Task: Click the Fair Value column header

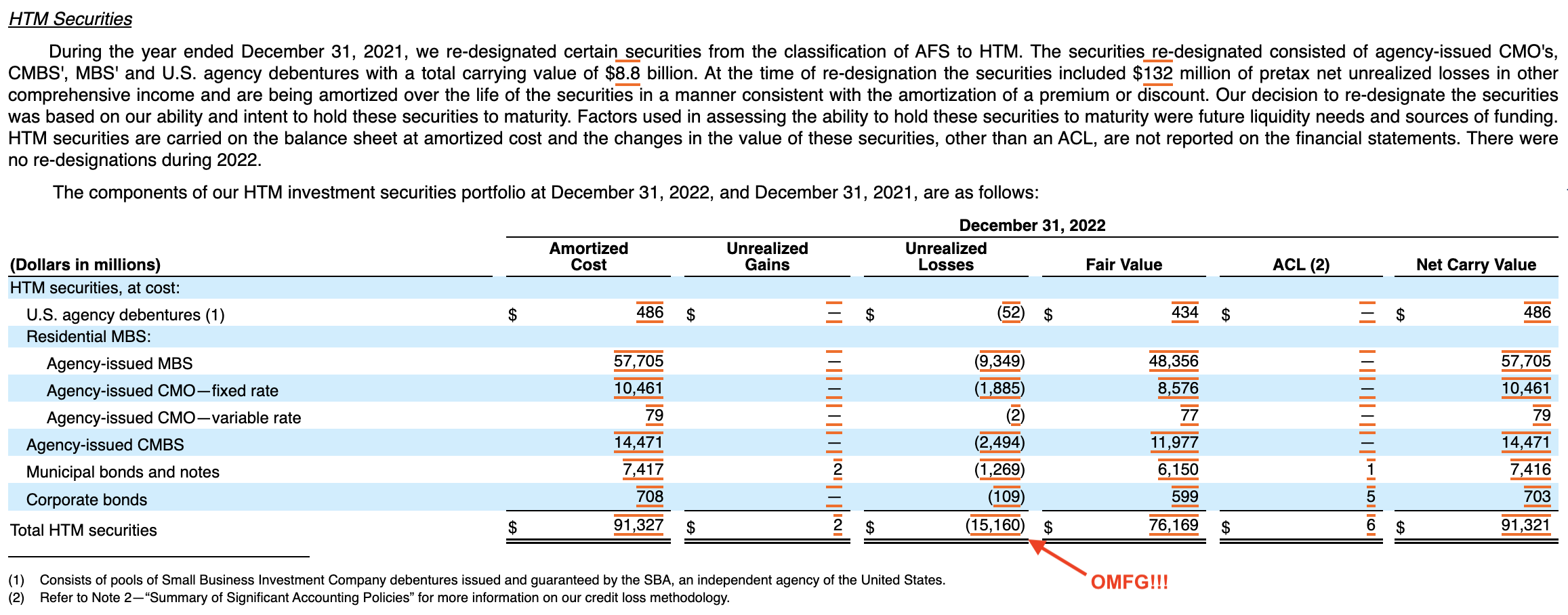Action: pyautogui.click(x=1123, y=265)
